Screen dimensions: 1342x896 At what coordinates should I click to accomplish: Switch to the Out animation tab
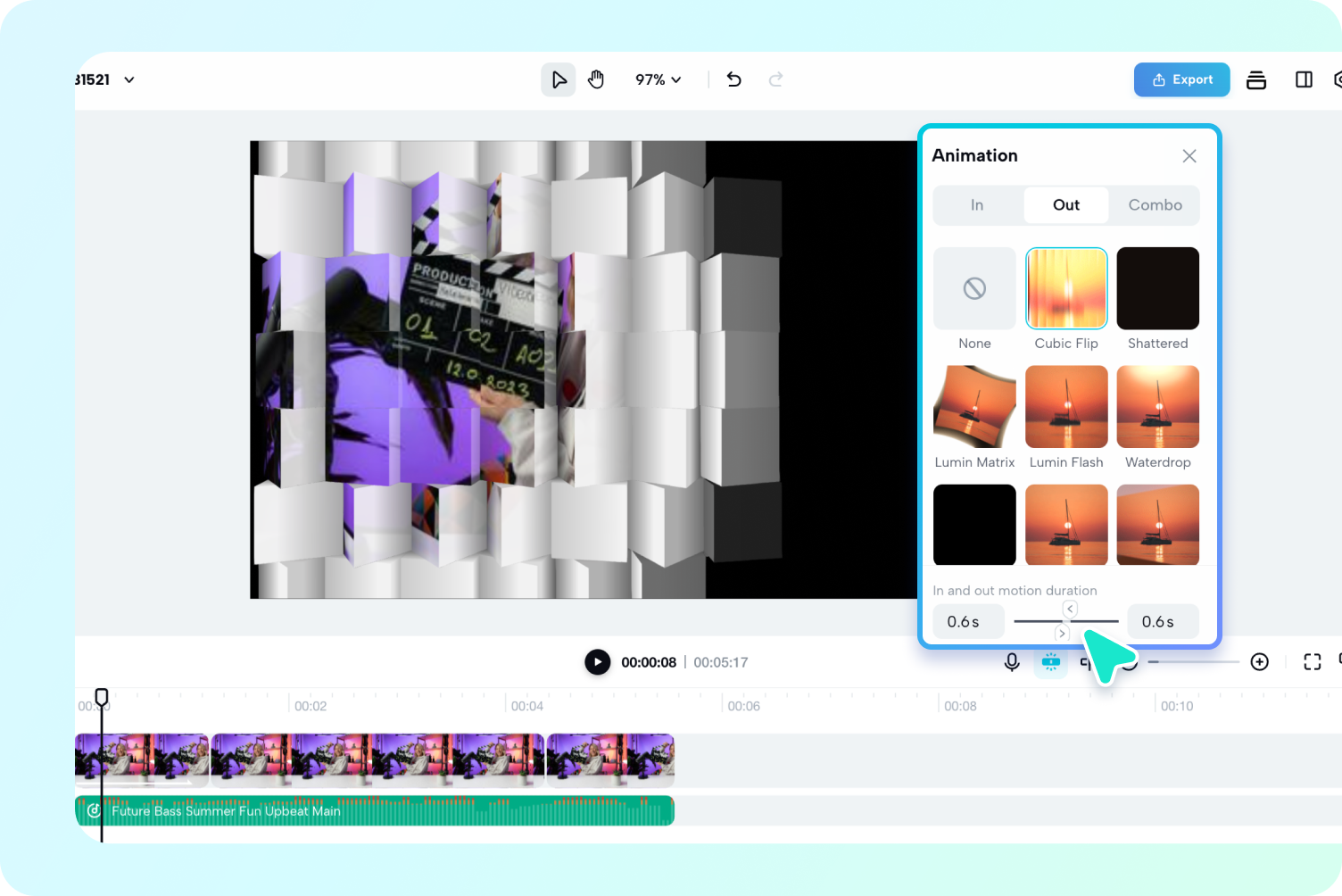(x=1065, y=204)
